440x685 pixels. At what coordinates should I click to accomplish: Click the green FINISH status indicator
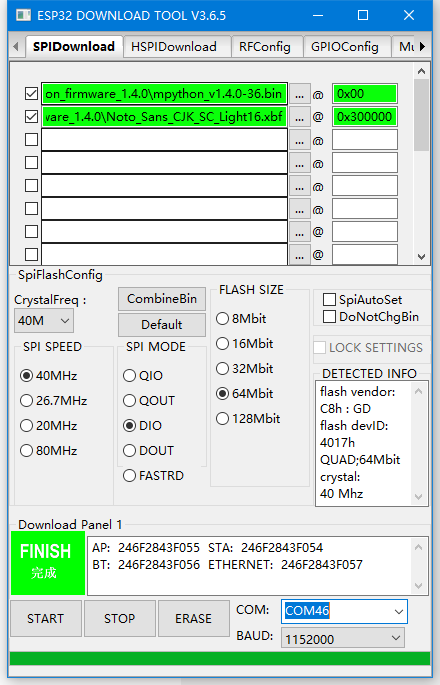(x=48, y=563)
